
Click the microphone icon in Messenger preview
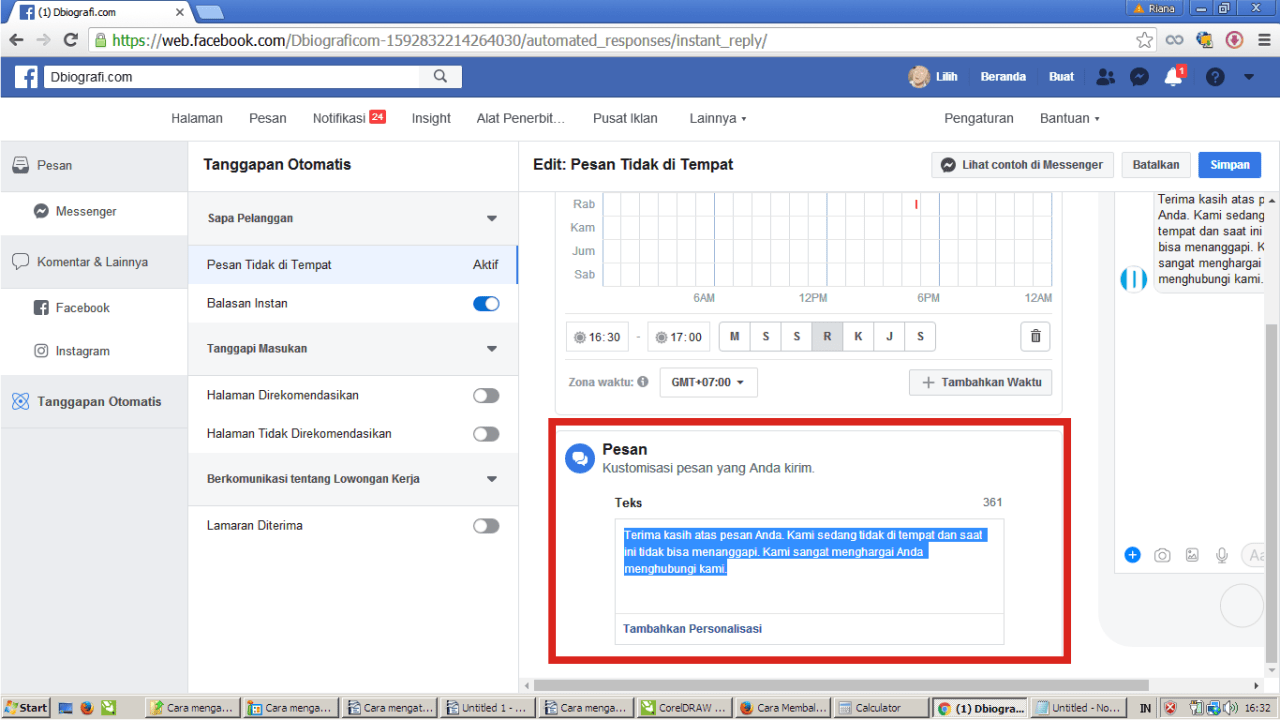1221,555
